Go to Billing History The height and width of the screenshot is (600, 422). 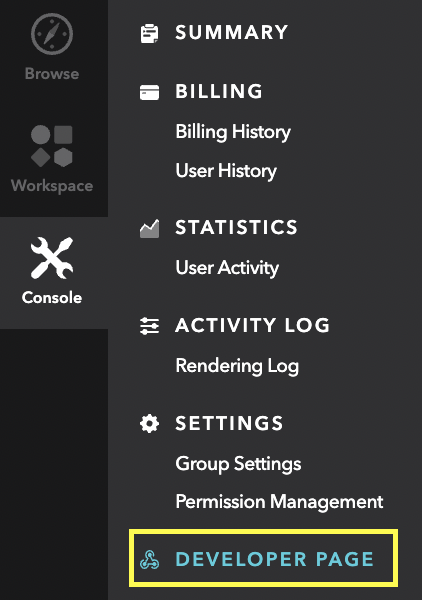point(233,132)
